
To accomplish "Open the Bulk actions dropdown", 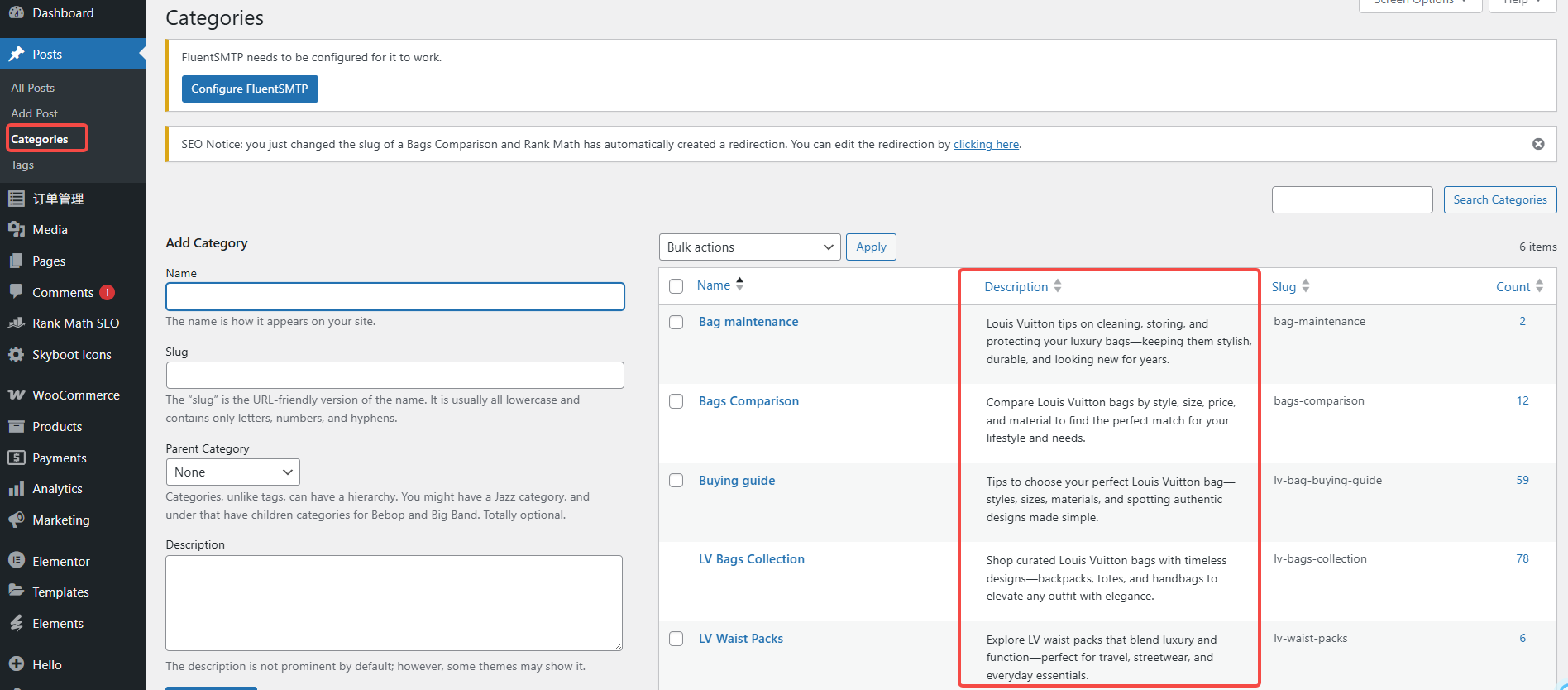I will pyautogui.click(x=749, y=247).
